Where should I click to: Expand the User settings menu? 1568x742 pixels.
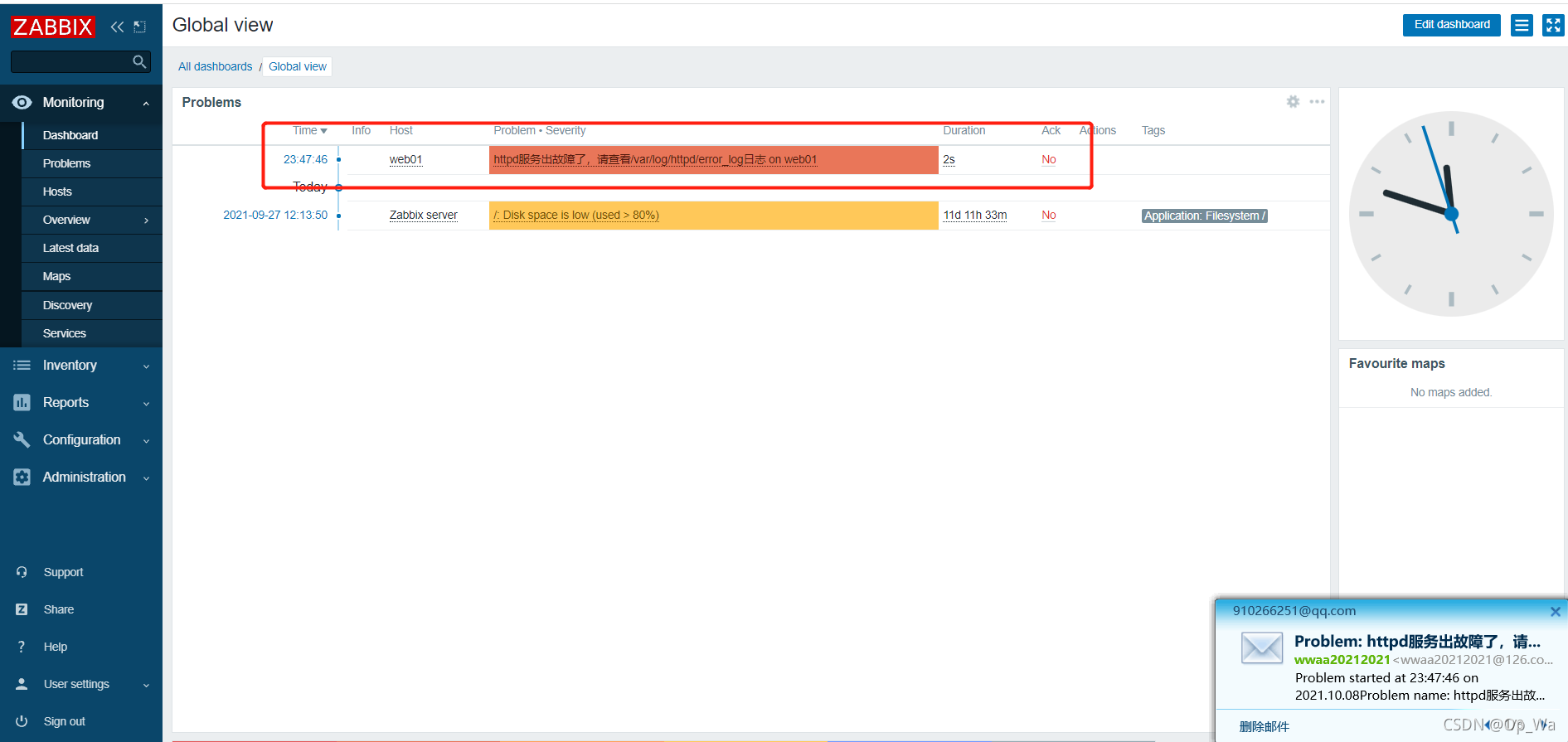click(146, 685)
